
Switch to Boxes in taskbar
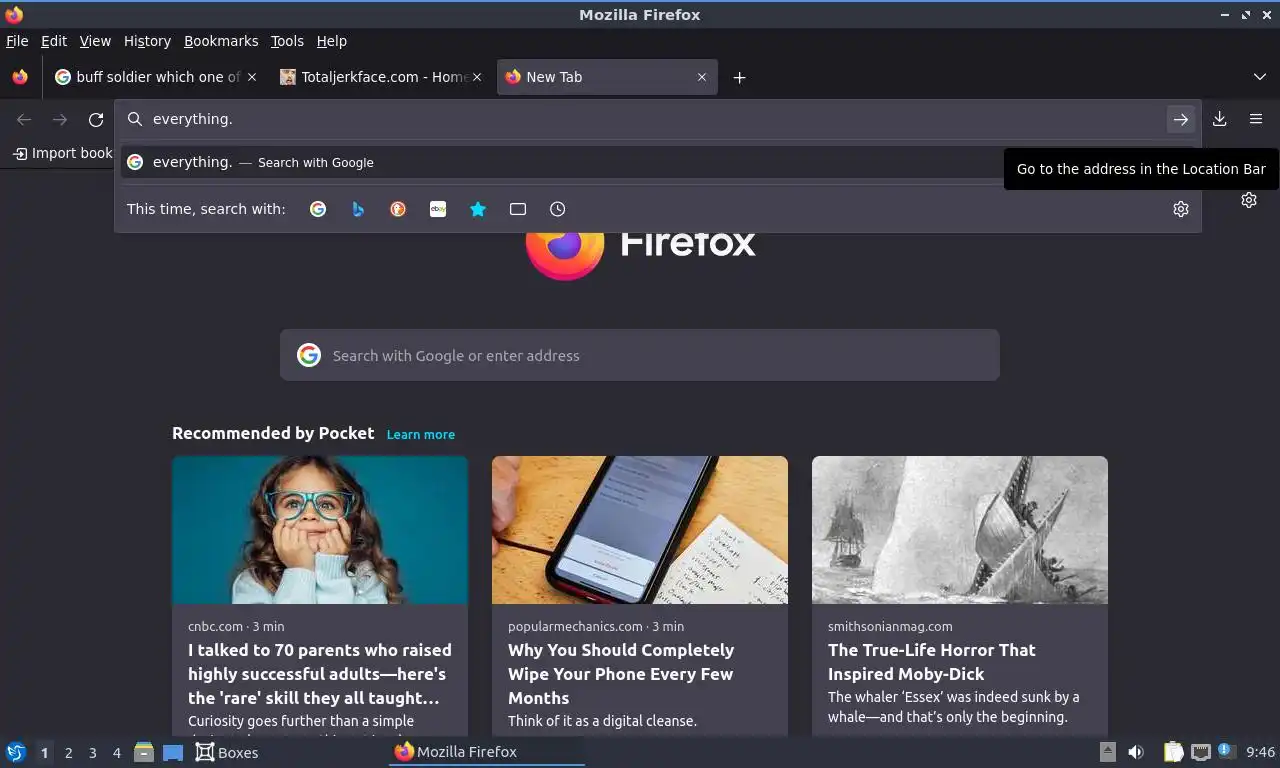click(x=227, y=752)
